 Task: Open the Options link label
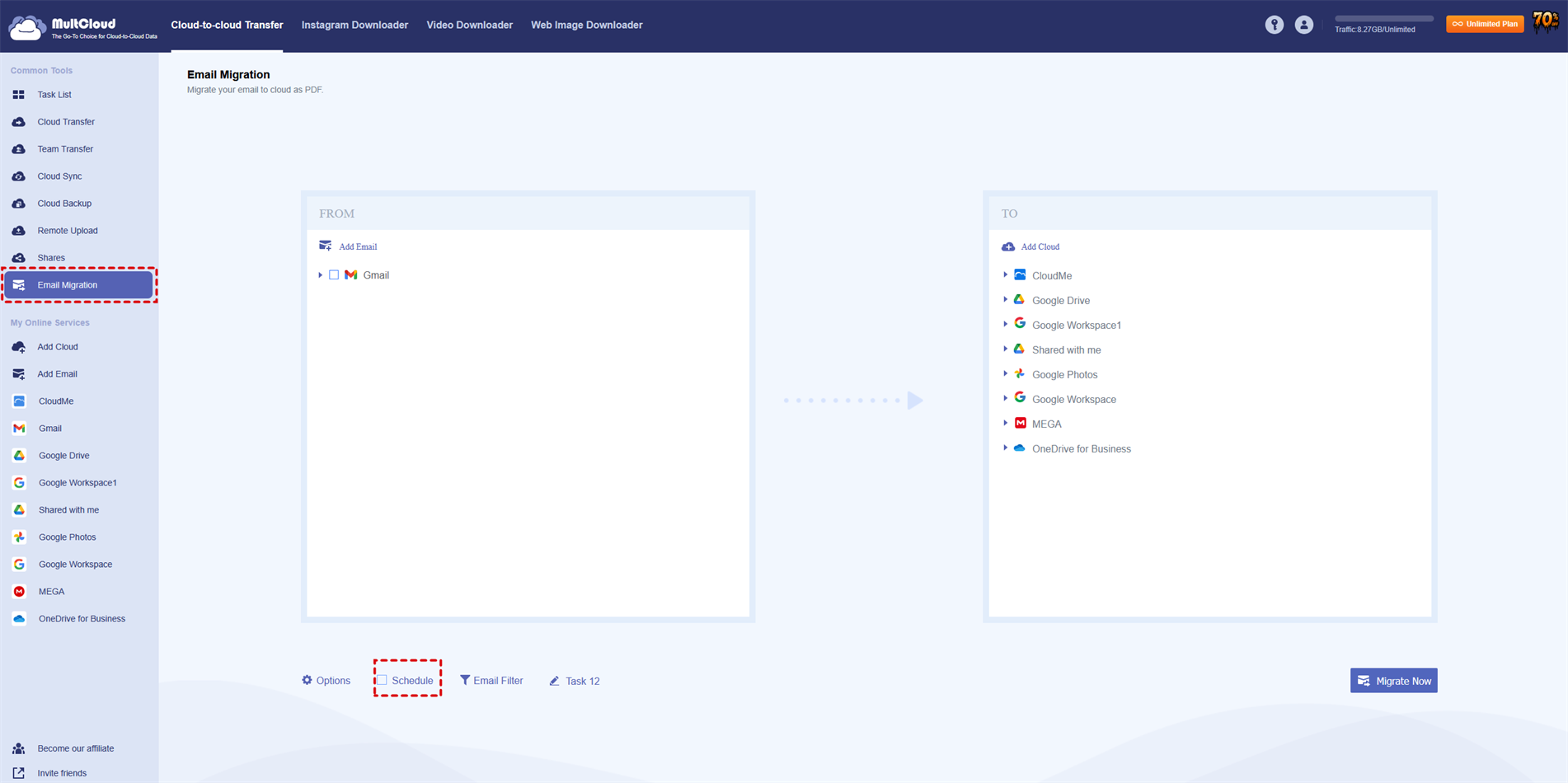point(333,681)
